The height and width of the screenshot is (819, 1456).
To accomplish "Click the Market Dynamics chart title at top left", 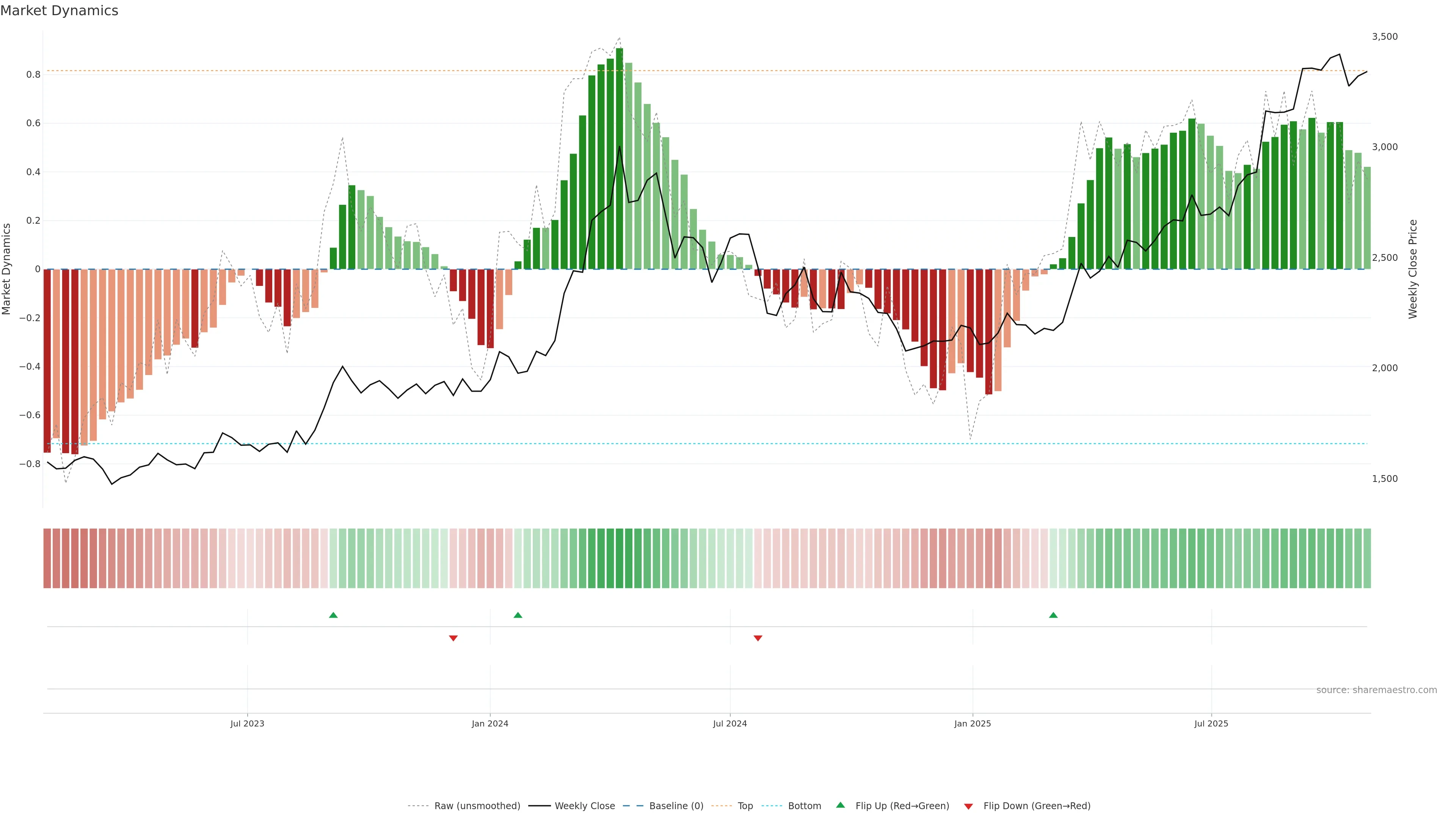I will click(x=60, y=11).
